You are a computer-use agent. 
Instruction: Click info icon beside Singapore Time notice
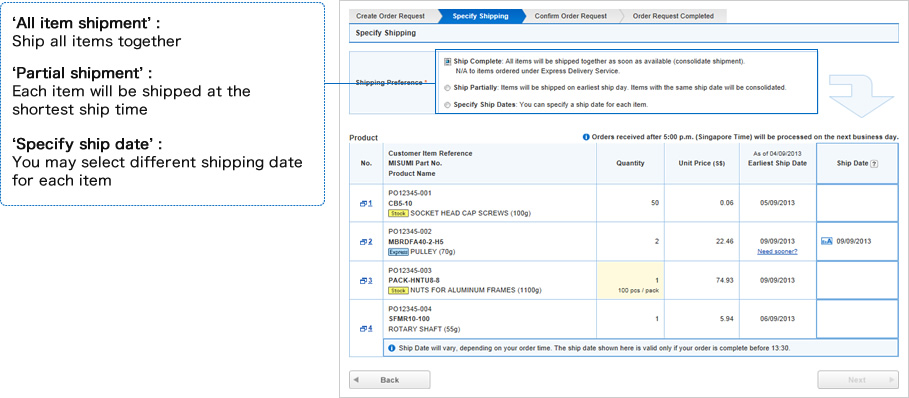(586, 137)
